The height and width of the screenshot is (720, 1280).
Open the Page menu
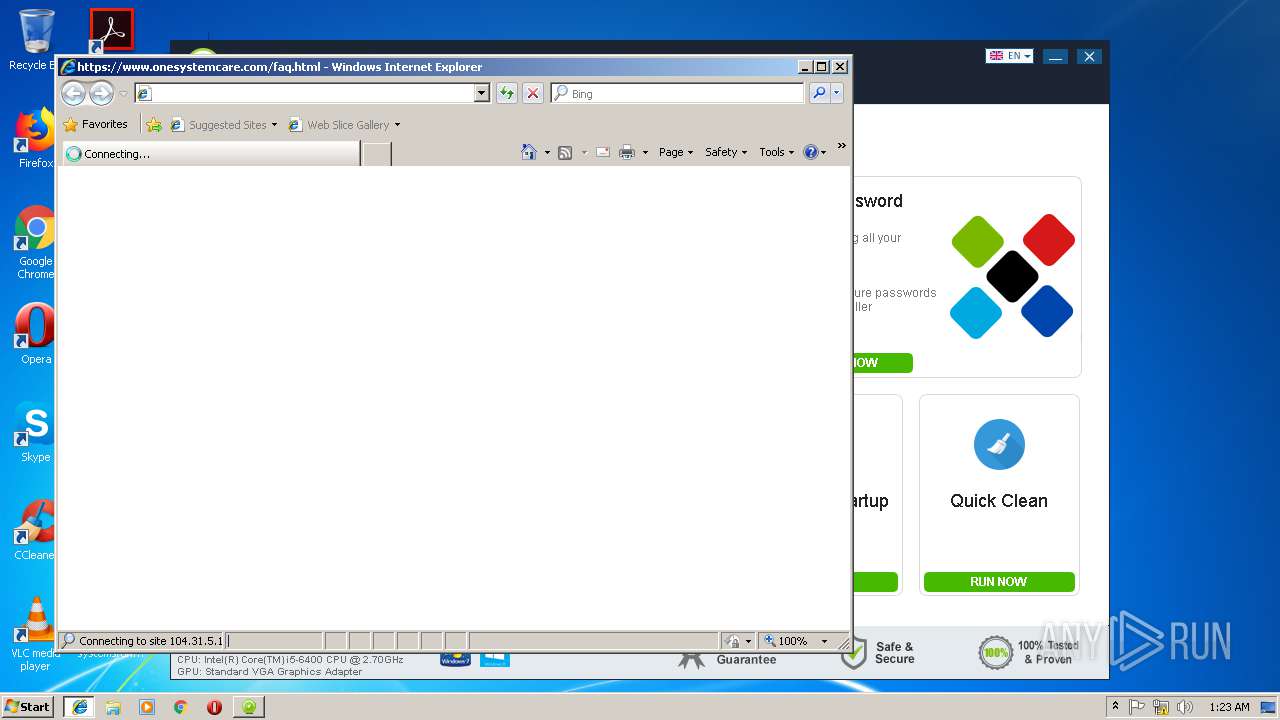(x=676, y=152)
